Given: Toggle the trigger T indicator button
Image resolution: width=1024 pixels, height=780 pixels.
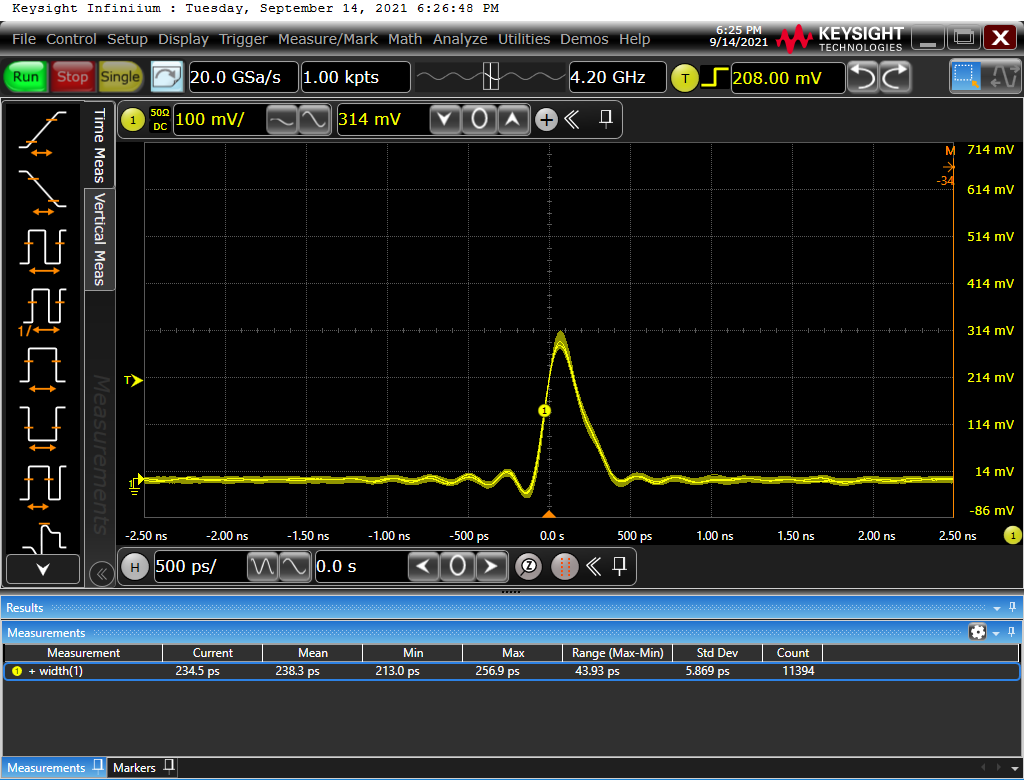Looking at the screenshot, I should pyautogui.click(x=685, y=78).
